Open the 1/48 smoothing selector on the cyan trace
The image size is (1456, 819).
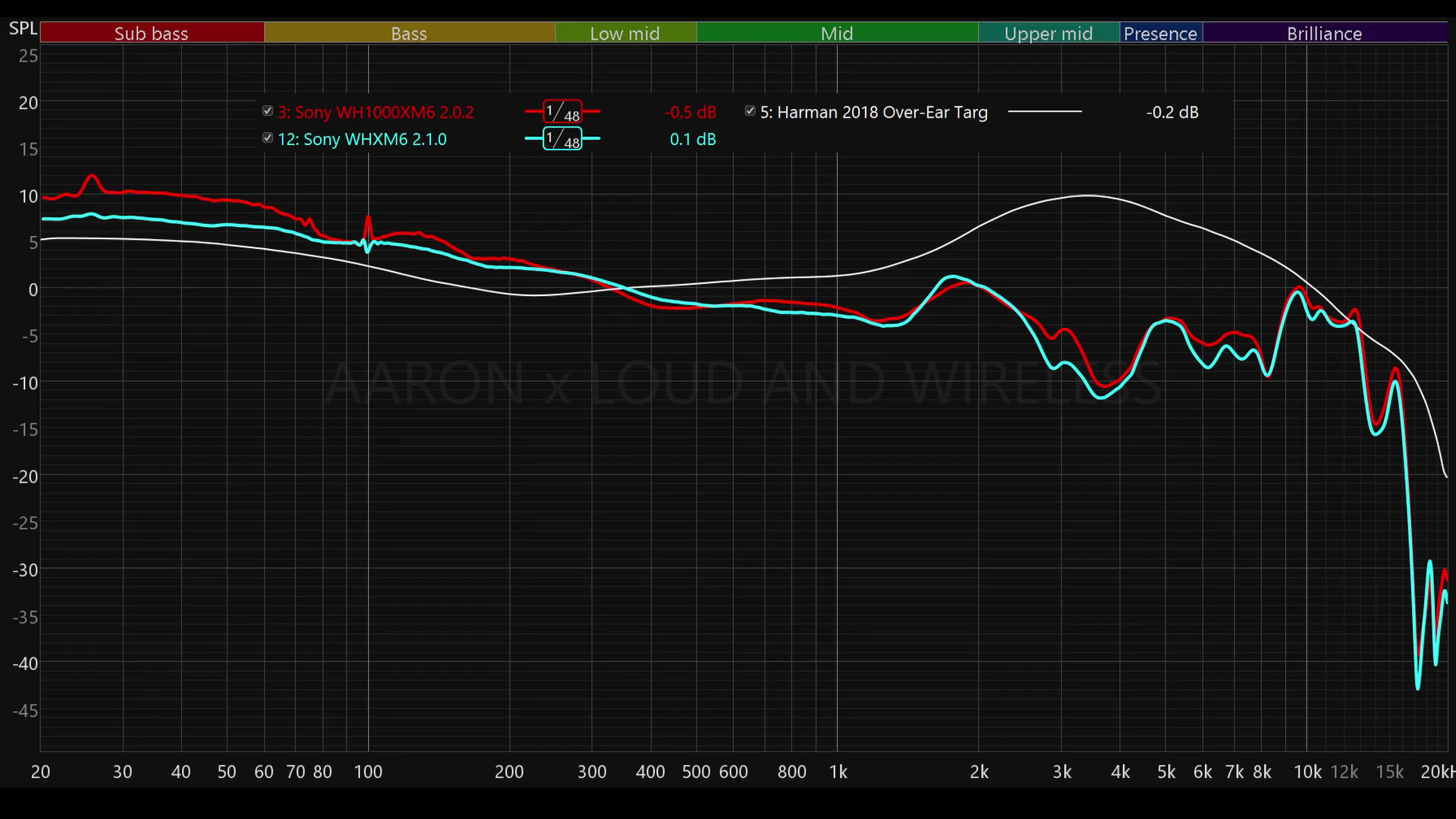pyautogui.click(x=562, y=139)
